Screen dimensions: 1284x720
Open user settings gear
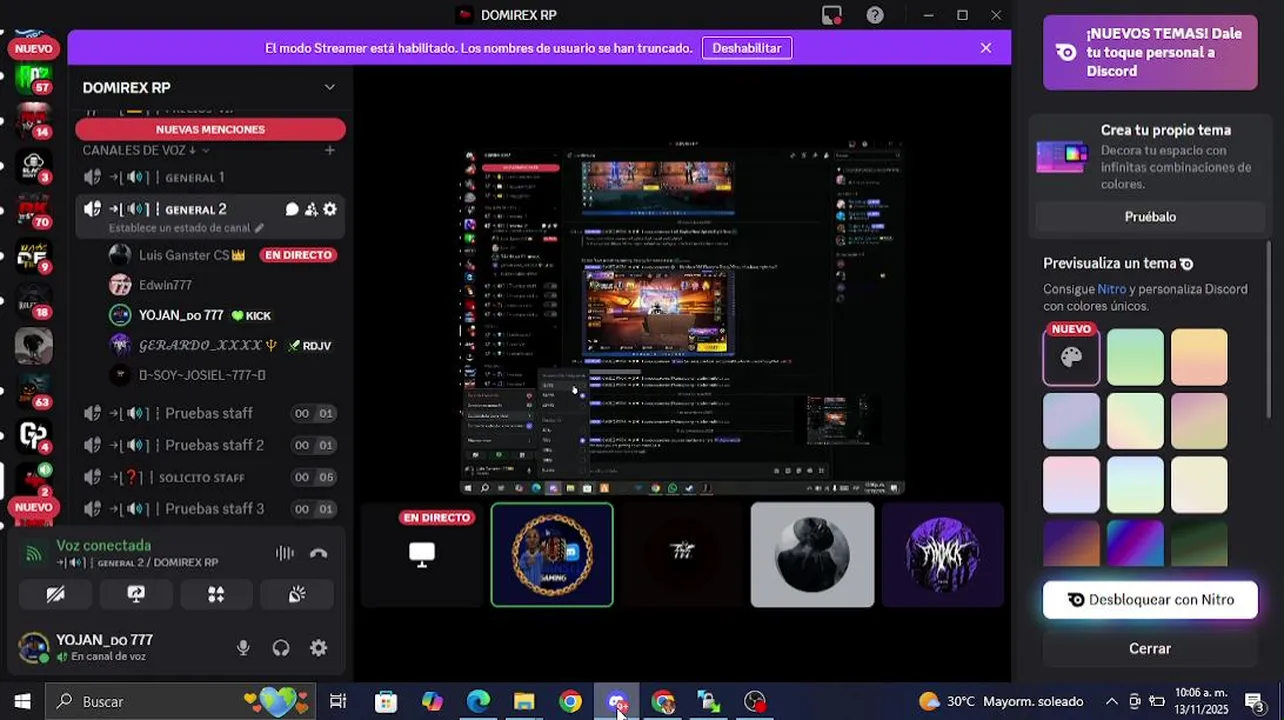tap(318, 648)
